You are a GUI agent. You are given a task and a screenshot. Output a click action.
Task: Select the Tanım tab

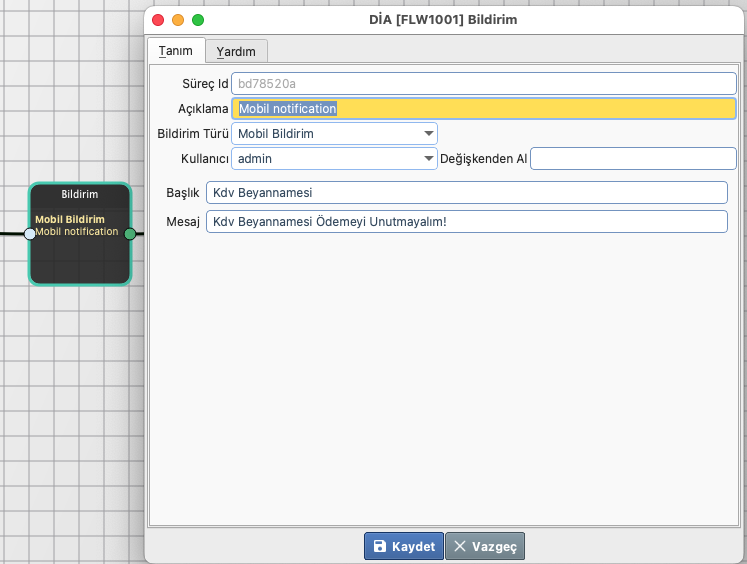(x=176, y=51)
